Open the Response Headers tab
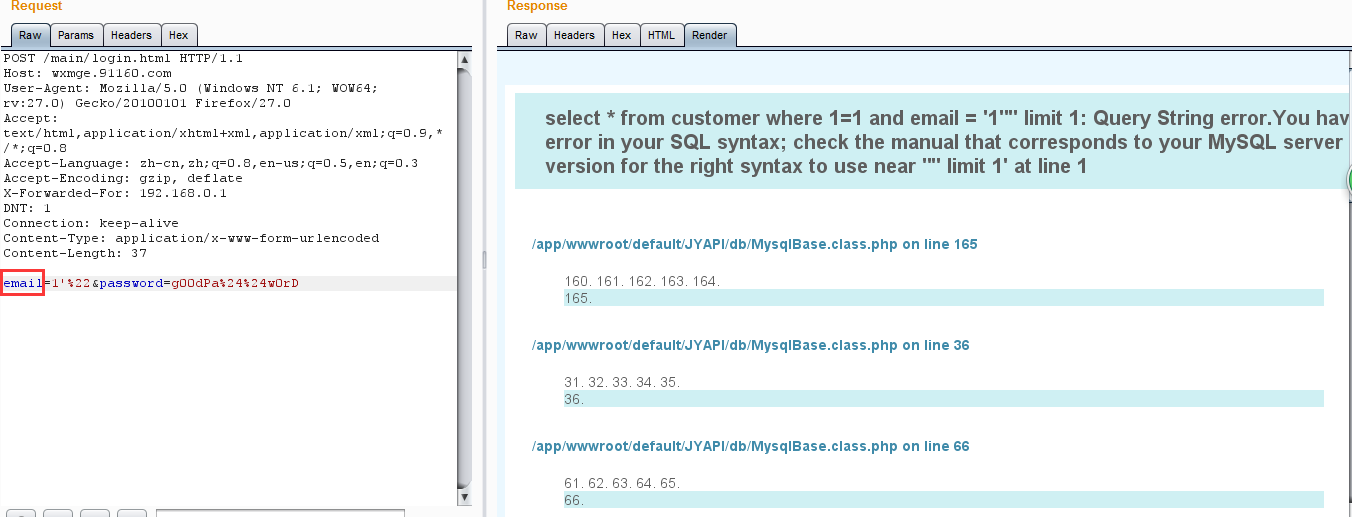 point(574,35)
